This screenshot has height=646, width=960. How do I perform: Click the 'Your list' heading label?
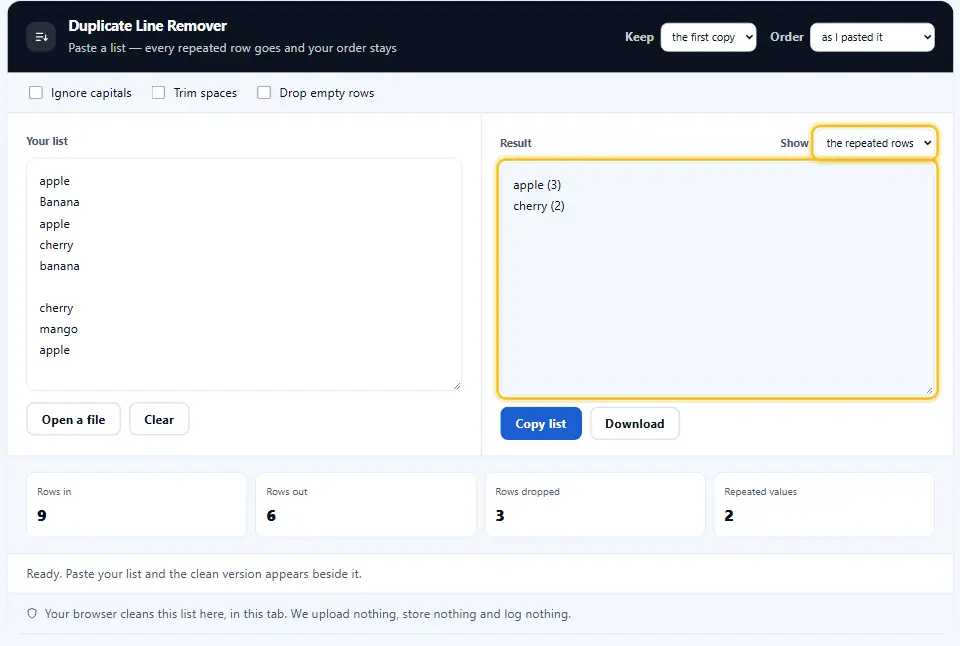[47, 141]
